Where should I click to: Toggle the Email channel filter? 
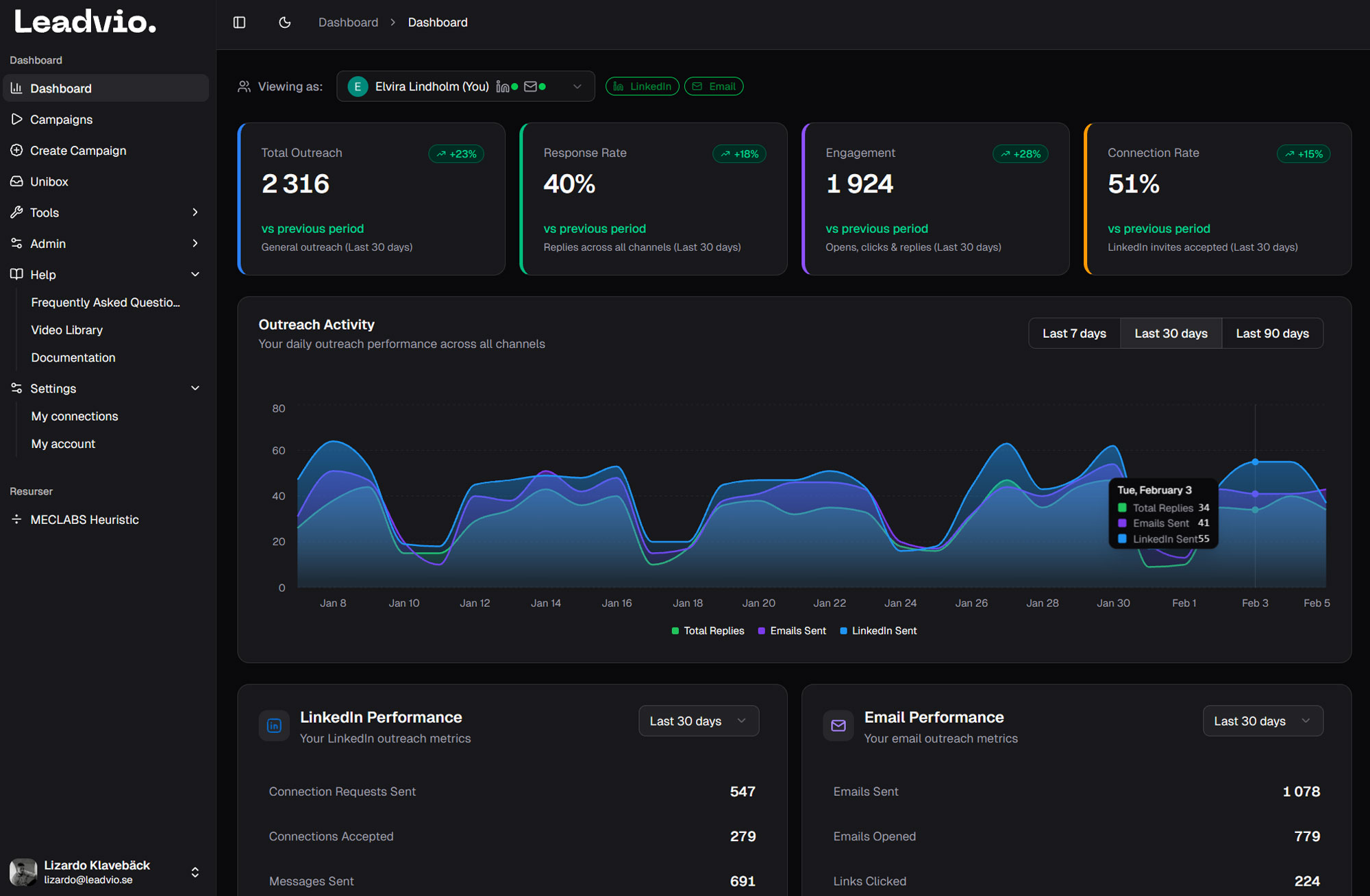point(714,86)
